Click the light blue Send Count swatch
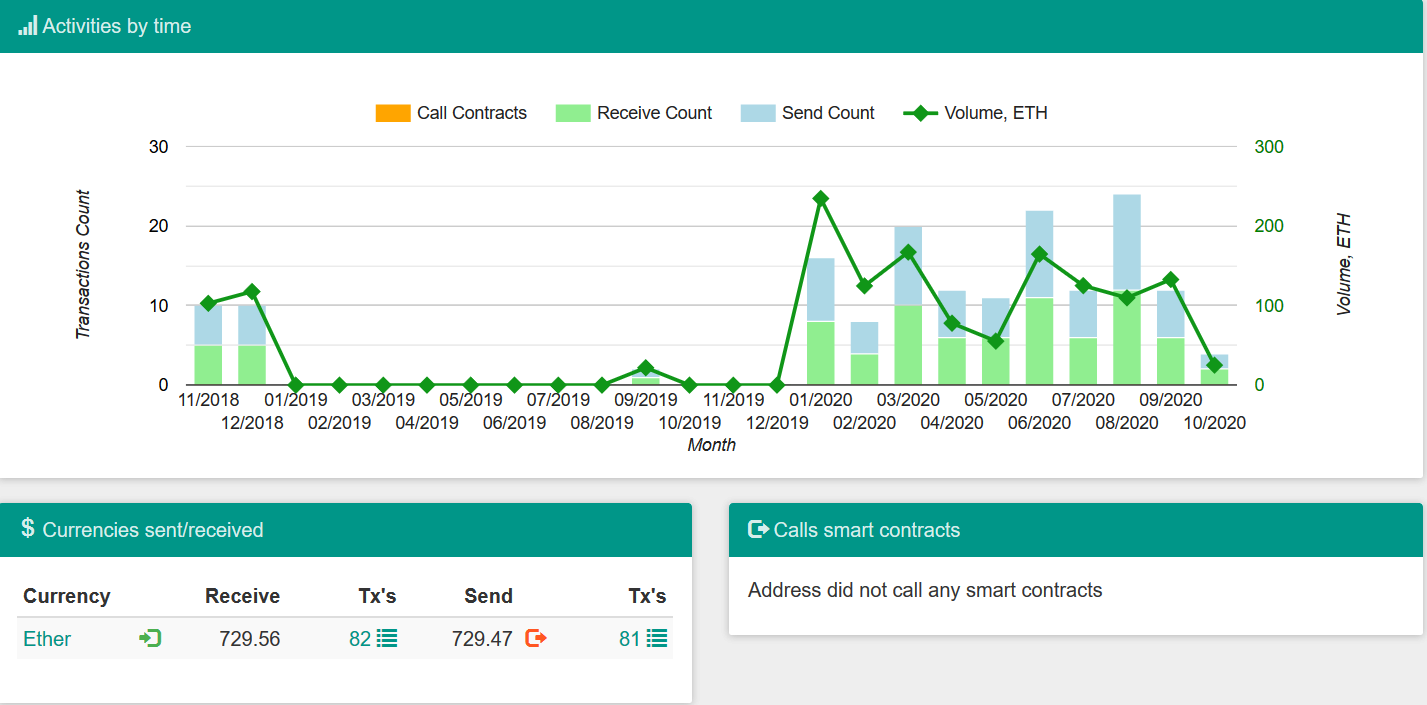1427x705 pixels. pos(758,113)
